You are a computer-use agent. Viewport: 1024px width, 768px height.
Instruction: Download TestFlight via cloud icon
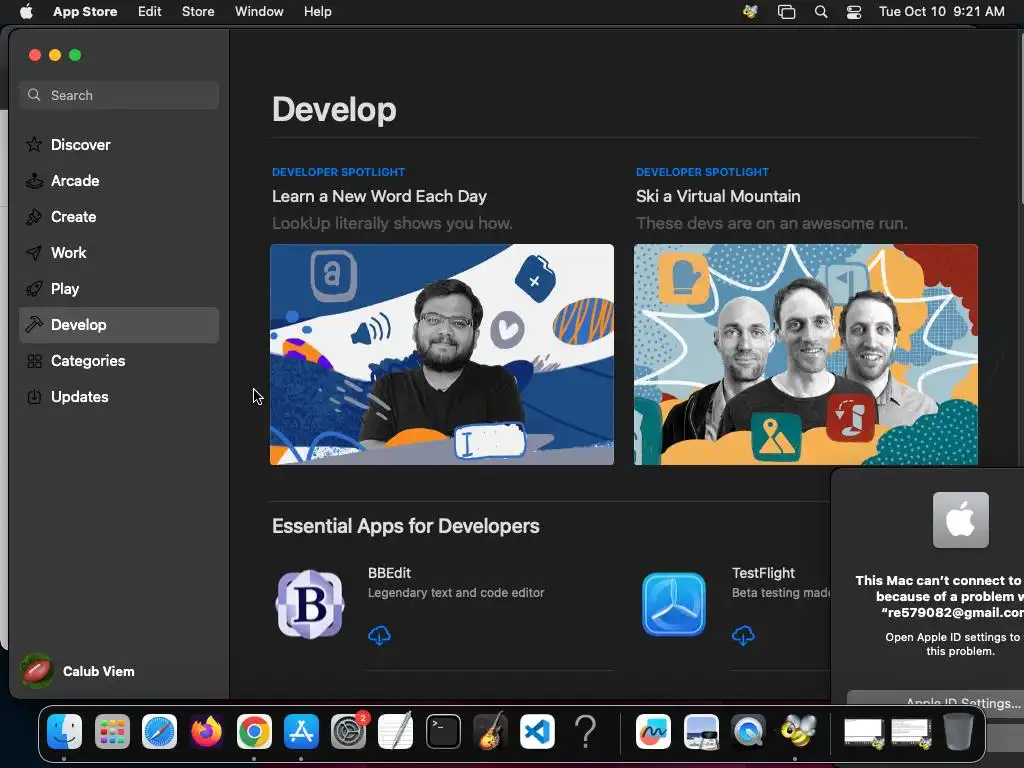[743, 635]
